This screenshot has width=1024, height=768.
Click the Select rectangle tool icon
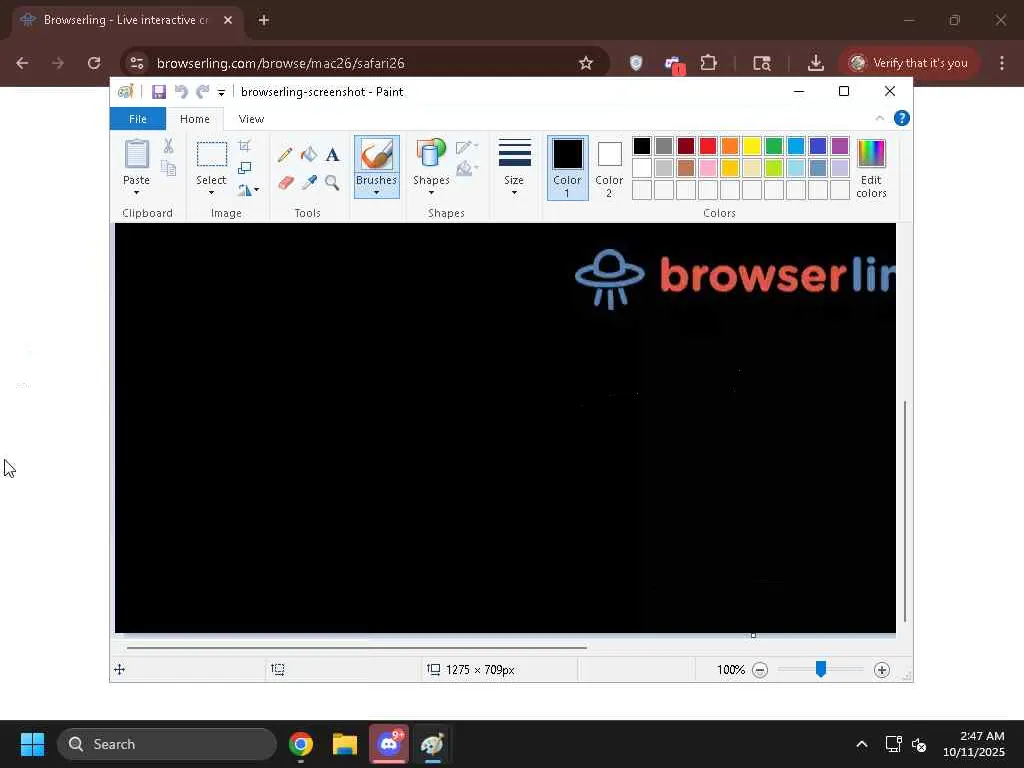coord(212,155)
